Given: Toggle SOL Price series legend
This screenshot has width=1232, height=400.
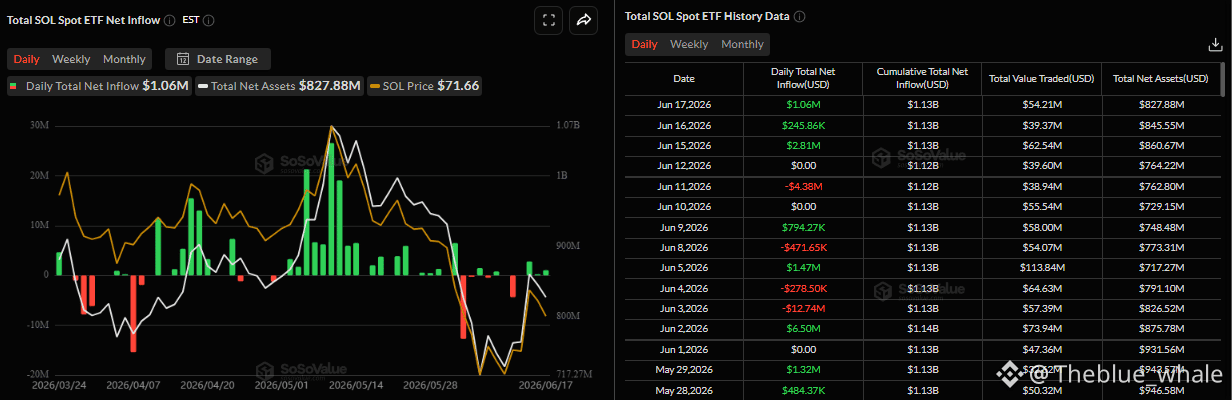Looking at the screenshot, I should tap(425, 86).
